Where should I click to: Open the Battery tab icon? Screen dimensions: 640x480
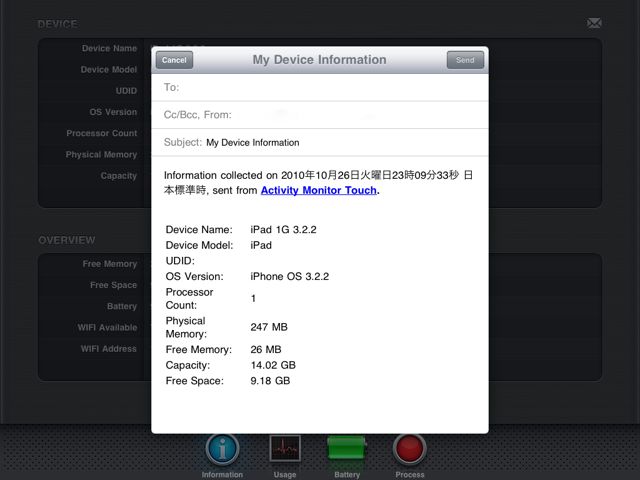click(347, 448)
